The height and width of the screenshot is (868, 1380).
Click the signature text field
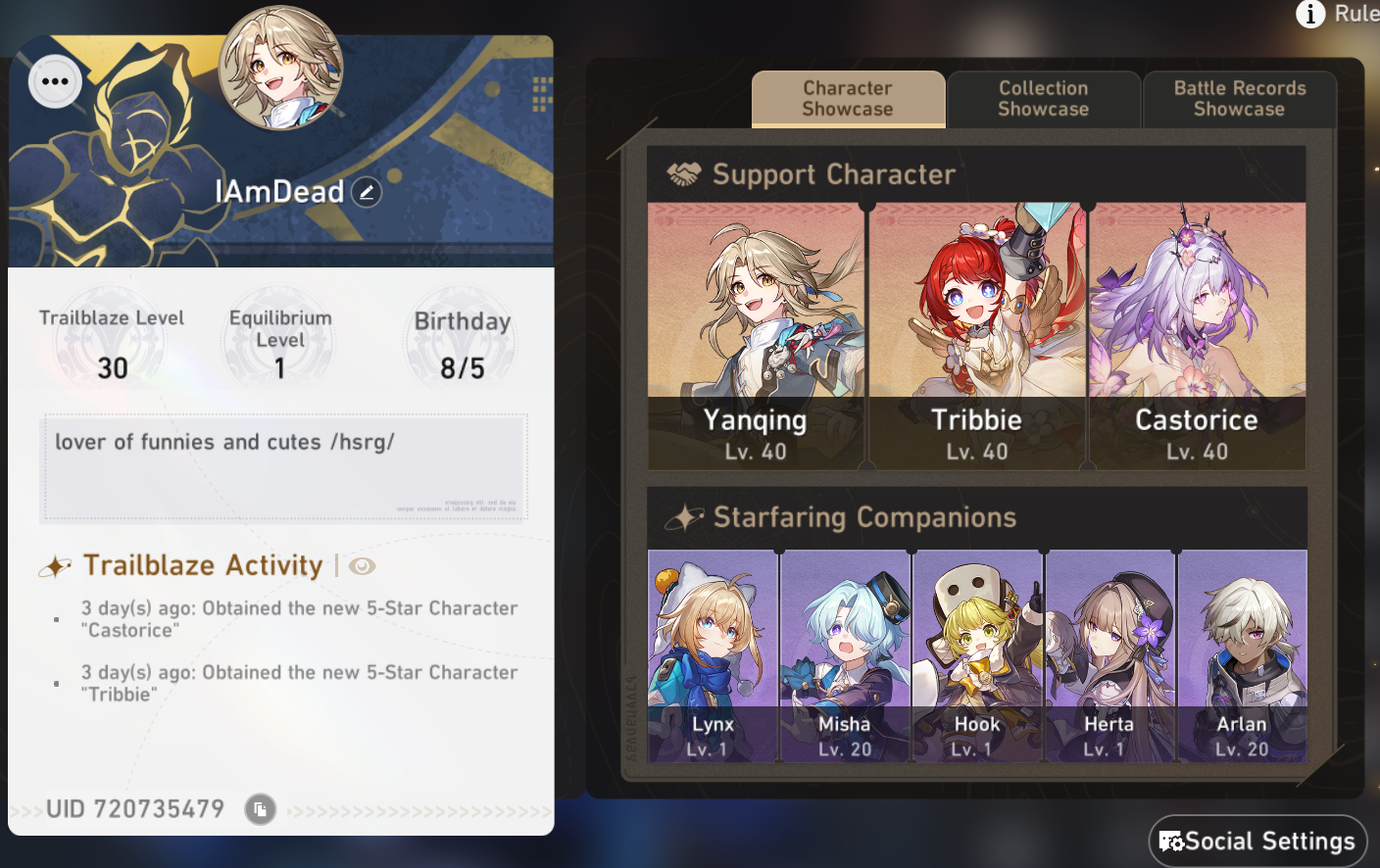click(284, 468)
